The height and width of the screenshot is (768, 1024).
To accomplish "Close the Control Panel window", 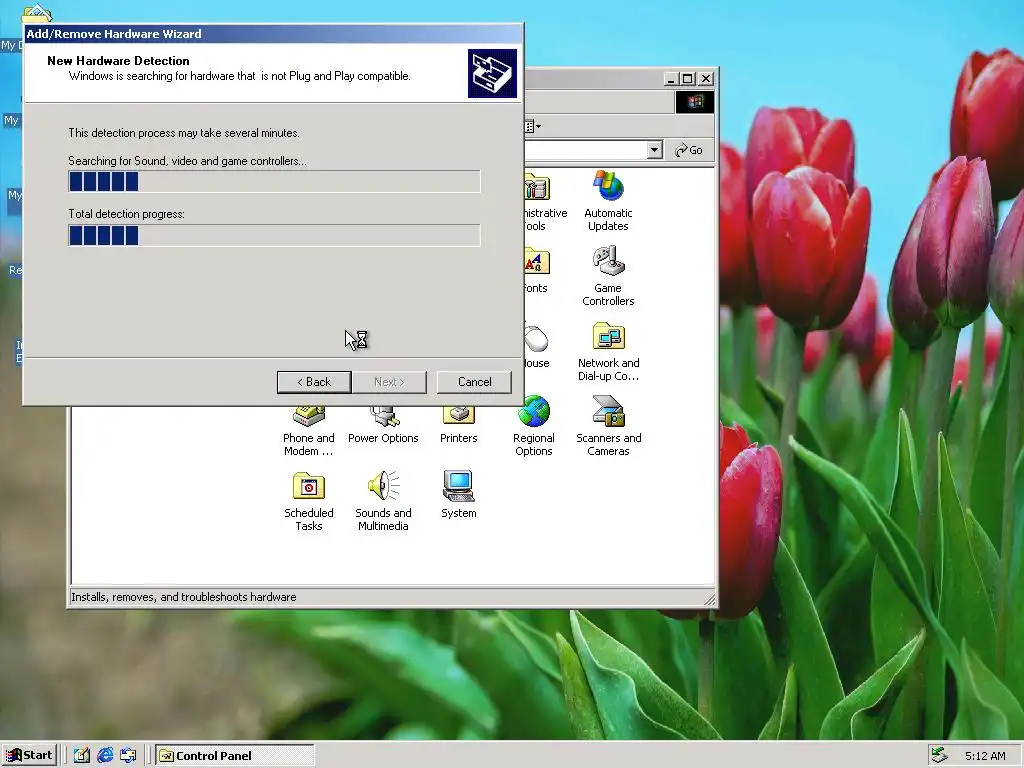I will (x=706, y=79).
